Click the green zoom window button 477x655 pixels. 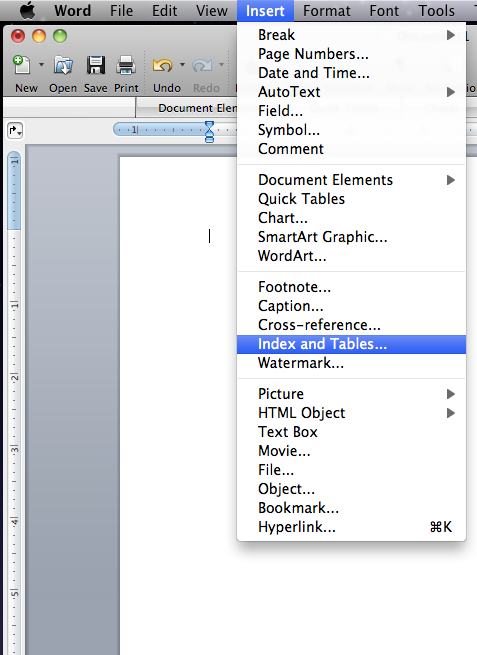click(60, 36)
